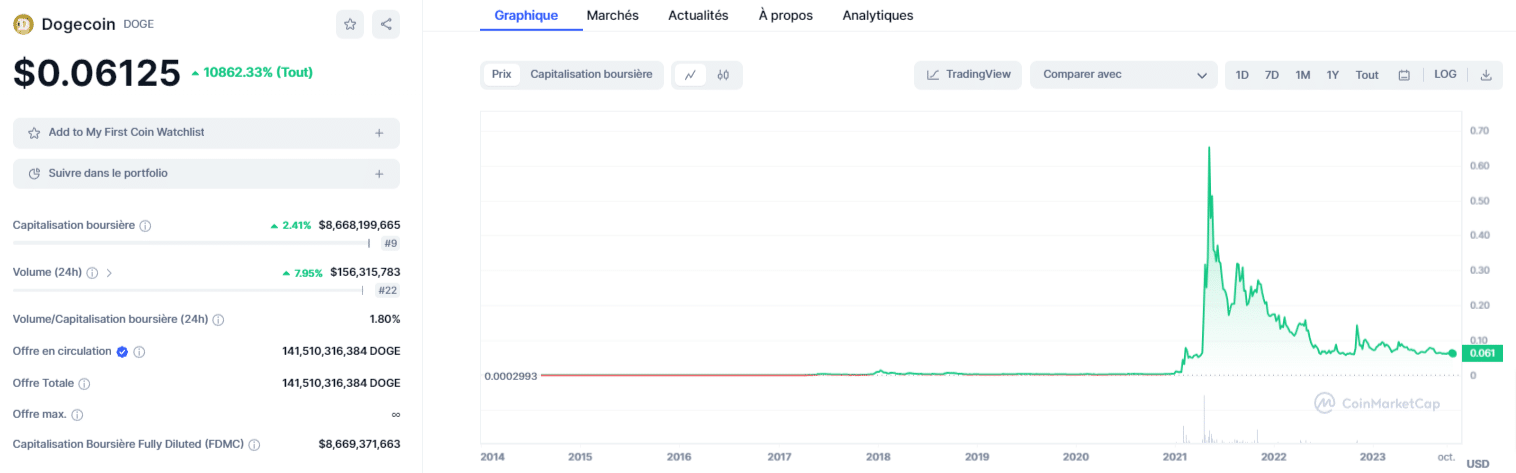Click the TradingView button

coord(968,75)
